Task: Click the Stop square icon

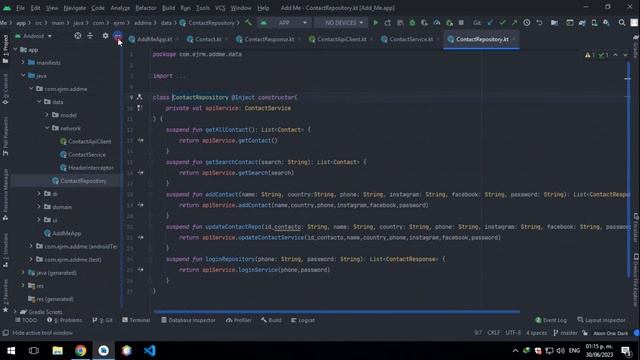Action: tap(461, 23)
